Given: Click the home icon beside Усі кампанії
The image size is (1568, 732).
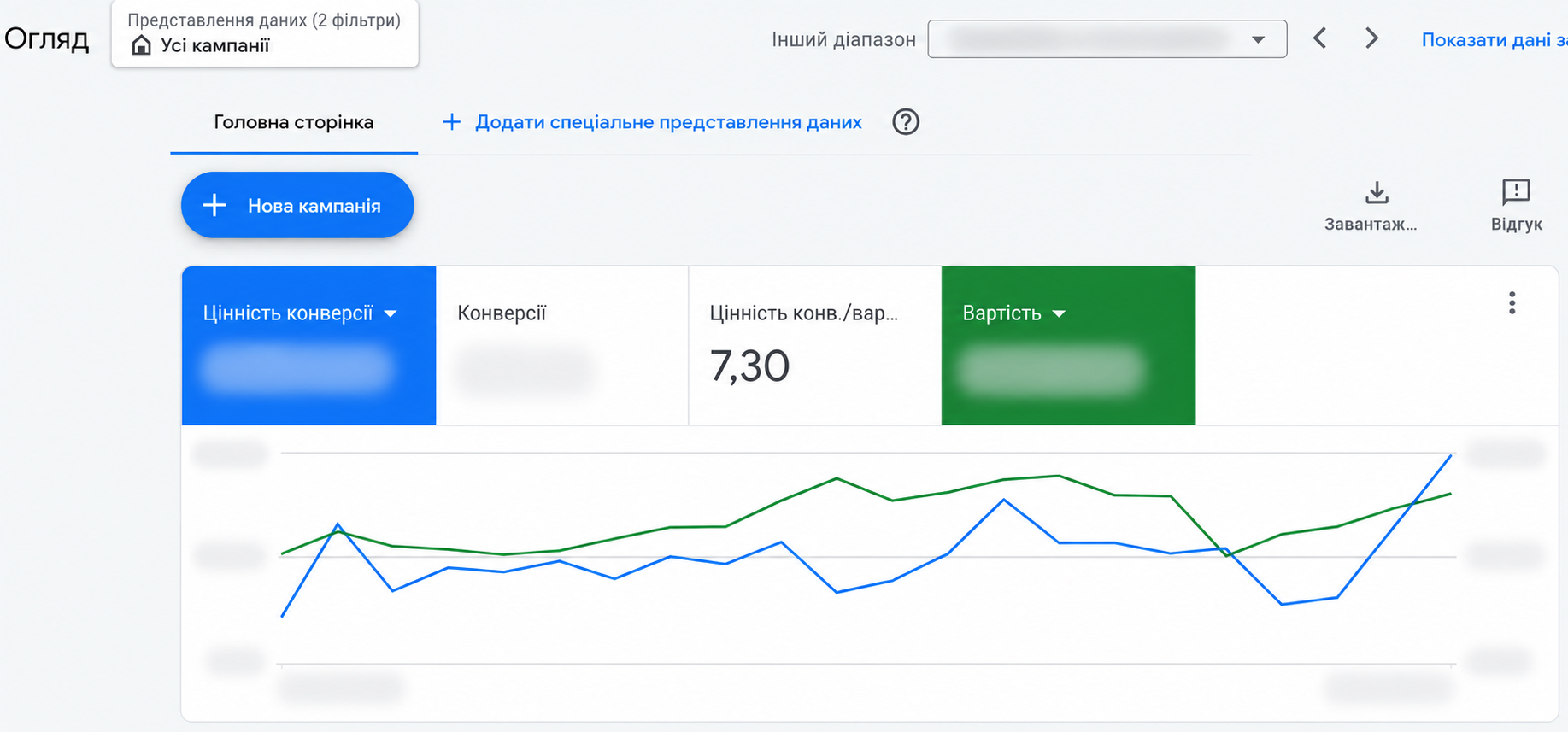Looking at the screenshot, I should coord(142,45).
